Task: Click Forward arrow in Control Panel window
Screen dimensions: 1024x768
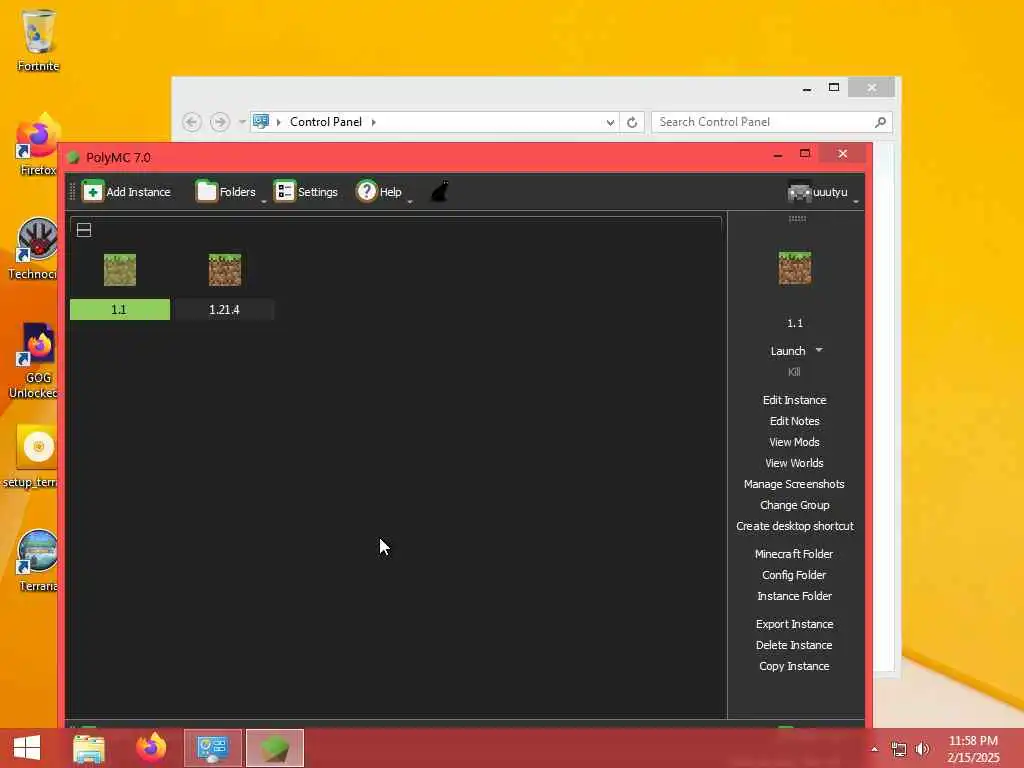Action: [x=220, y=122]
